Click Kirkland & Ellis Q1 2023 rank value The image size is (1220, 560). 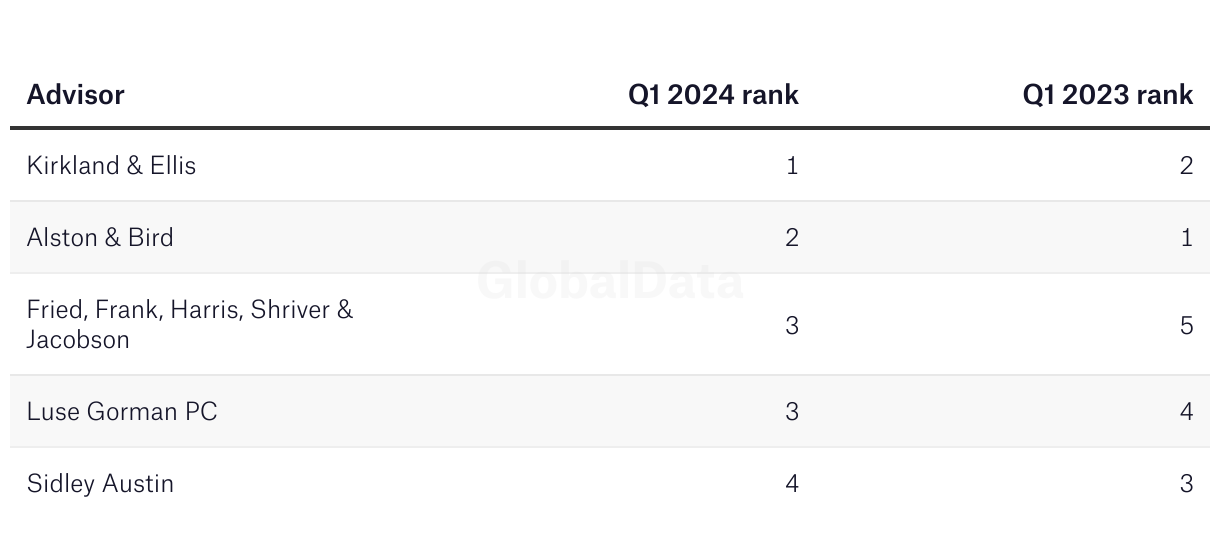coord(1187,166)
